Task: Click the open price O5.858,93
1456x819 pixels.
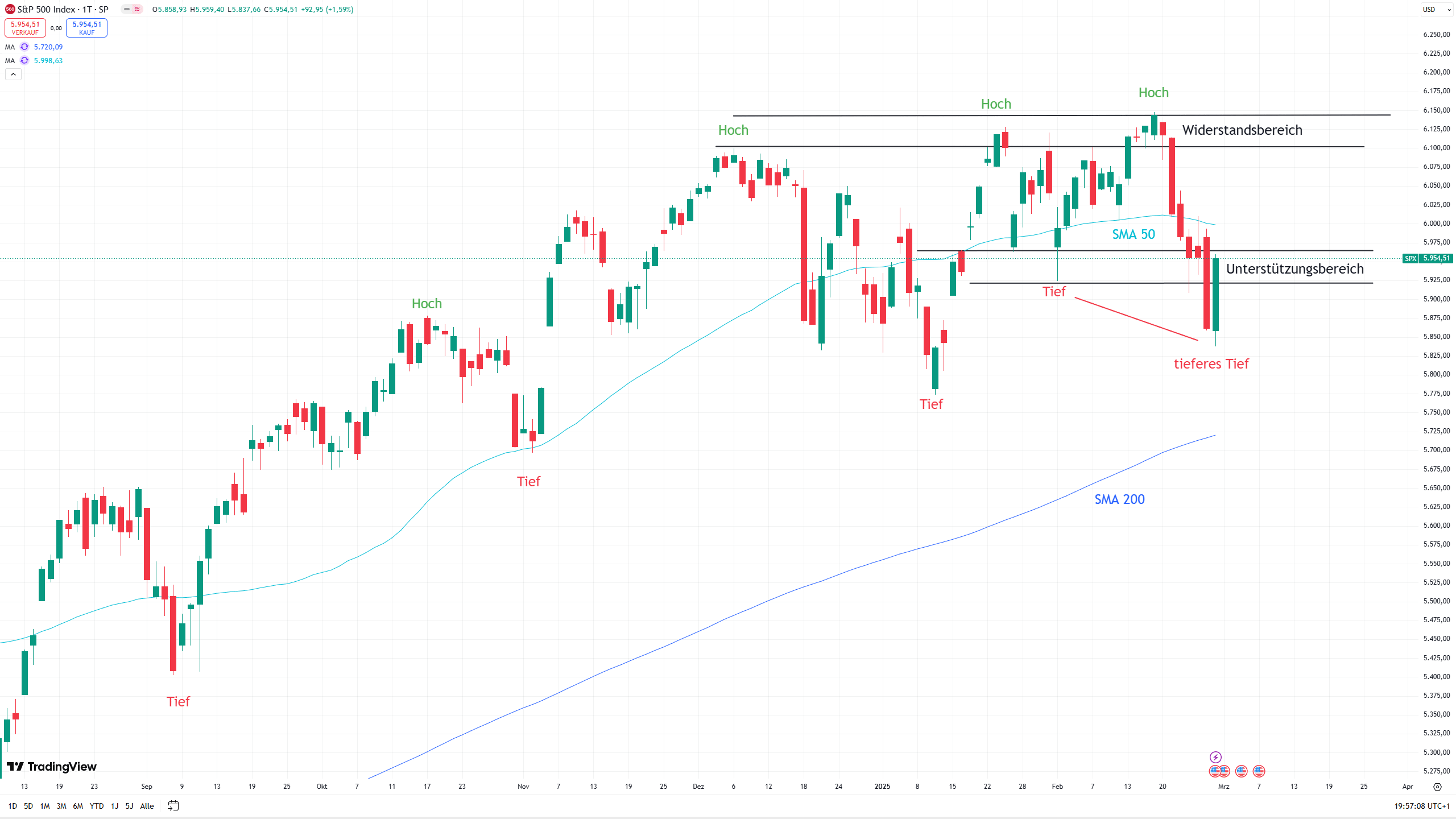Action: pyautogui.click(x=170, y=10)
